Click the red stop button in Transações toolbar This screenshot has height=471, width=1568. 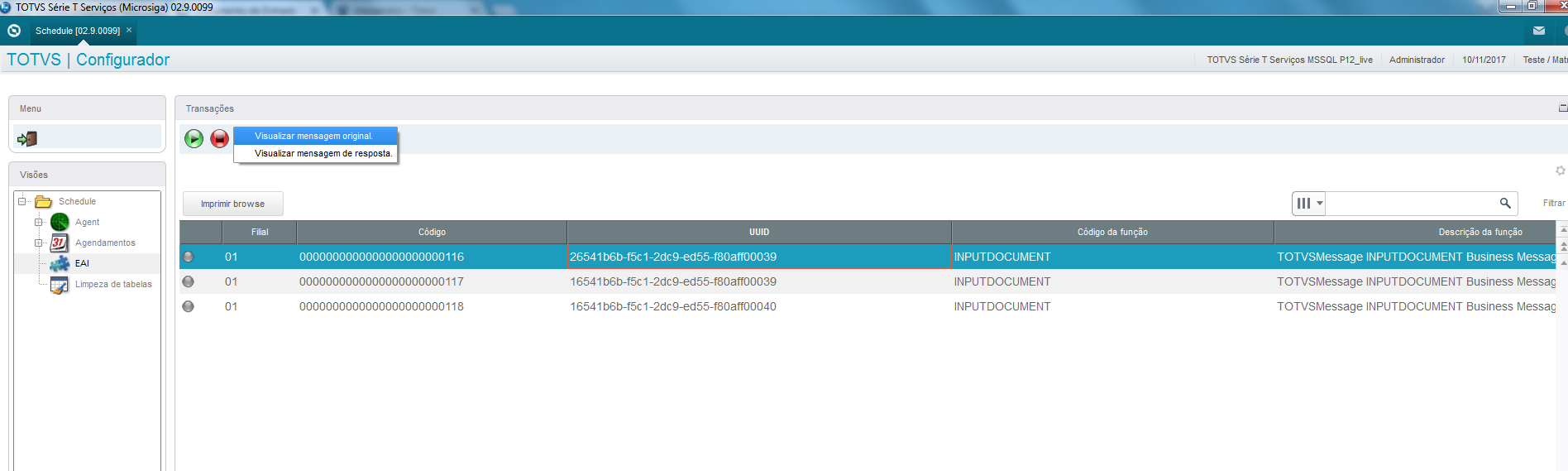(x=219, y=139)
